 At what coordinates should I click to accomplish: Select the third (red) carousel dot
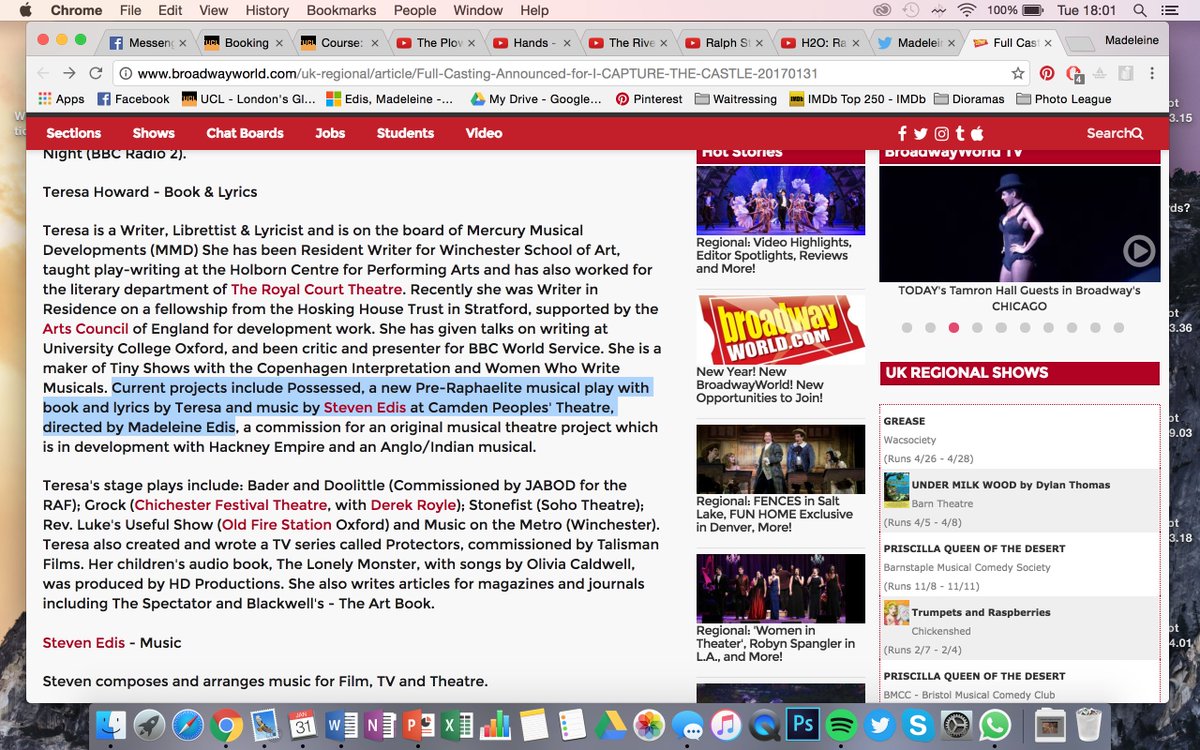954,327
